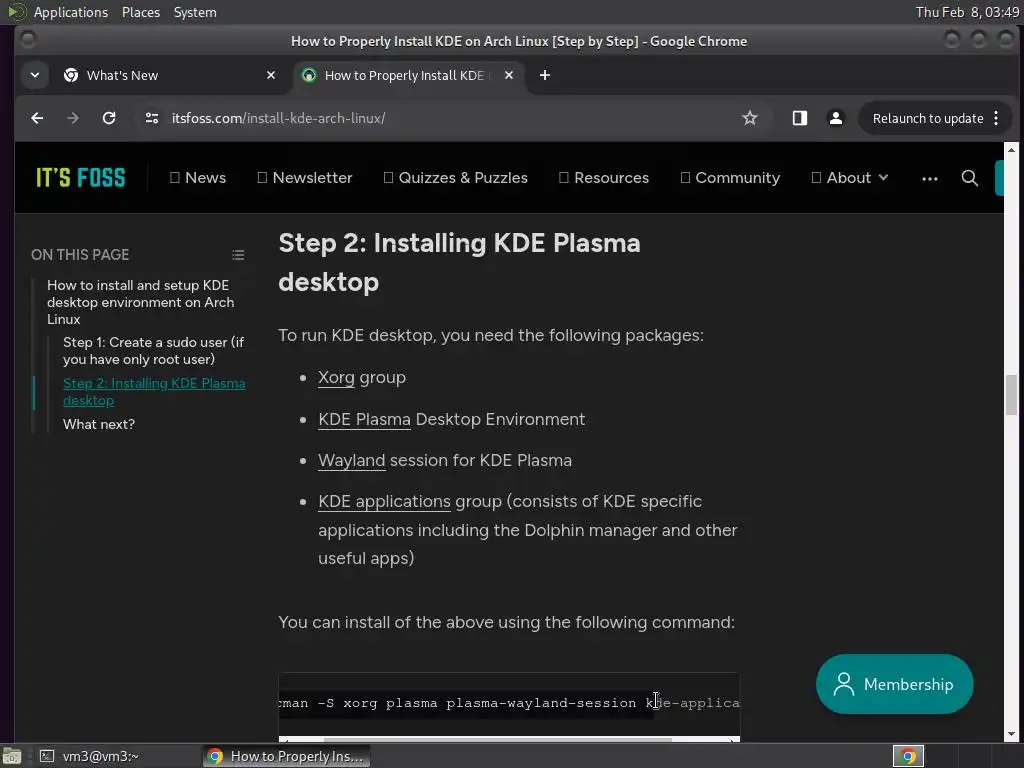Jump to Step 2: Installing KDE Plasma desktop

[154, 392]
